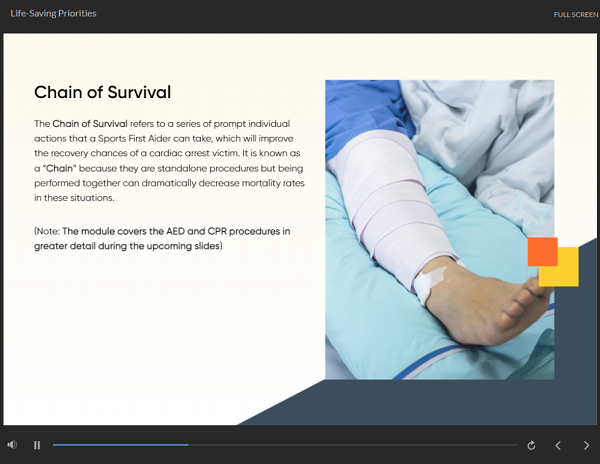Go to the previous slide
This screenshot has height=464, width=600.
pos(559,445)
